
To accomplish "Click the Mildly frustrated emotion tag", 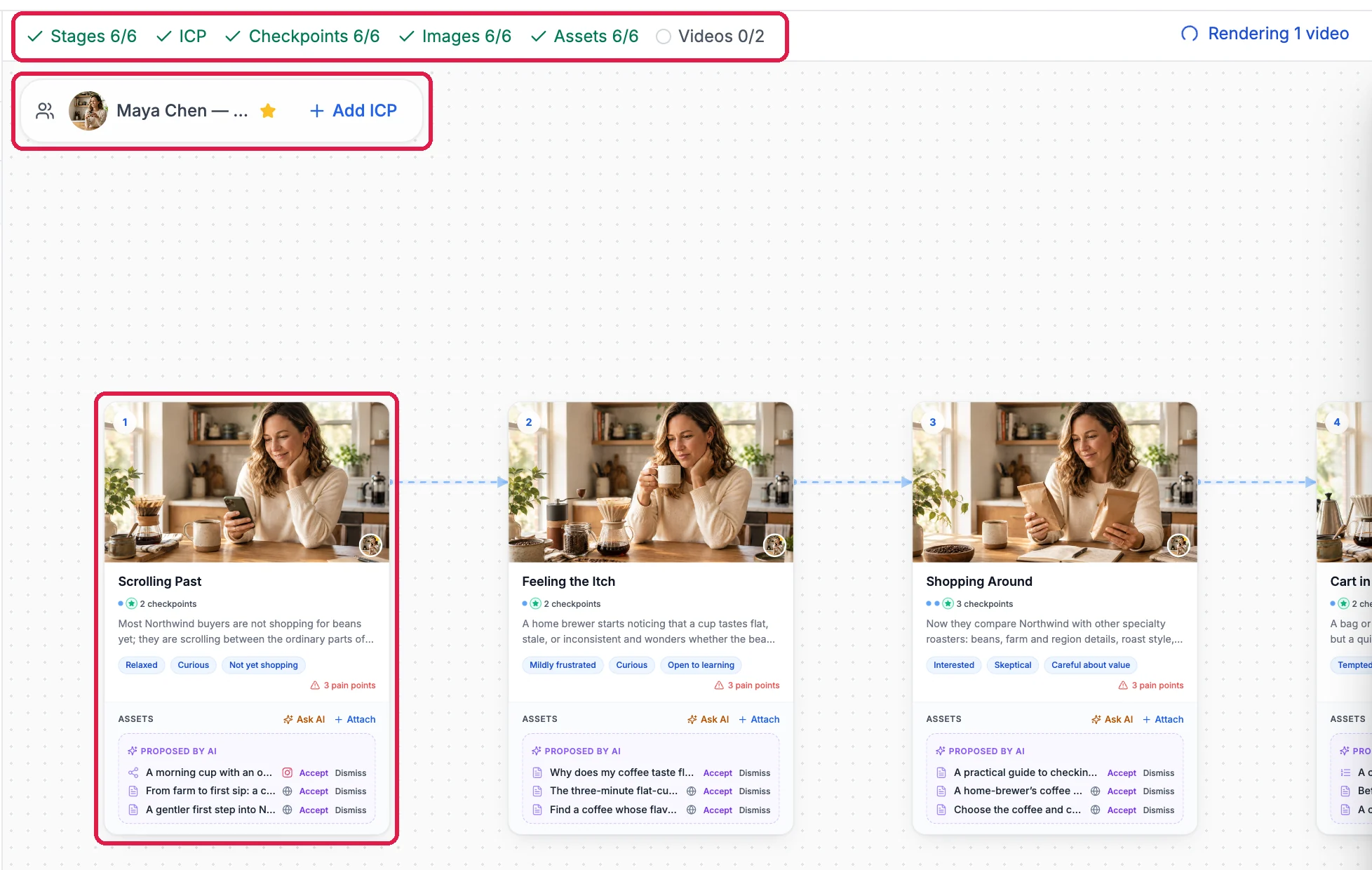I will (563, 665).
